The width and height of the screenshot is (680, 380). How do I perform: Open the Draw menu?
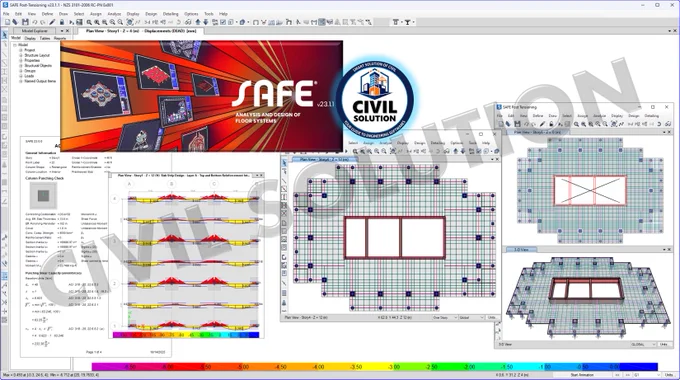tap(63, 14)
